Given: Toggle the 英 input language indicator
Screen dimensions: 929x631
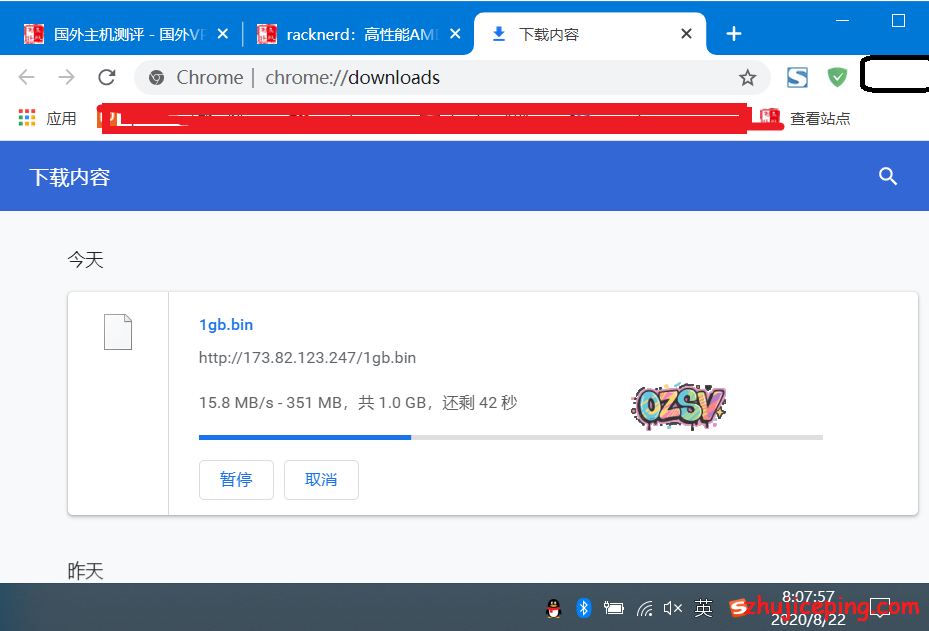Looking at the screenshot, I should 704,607.
